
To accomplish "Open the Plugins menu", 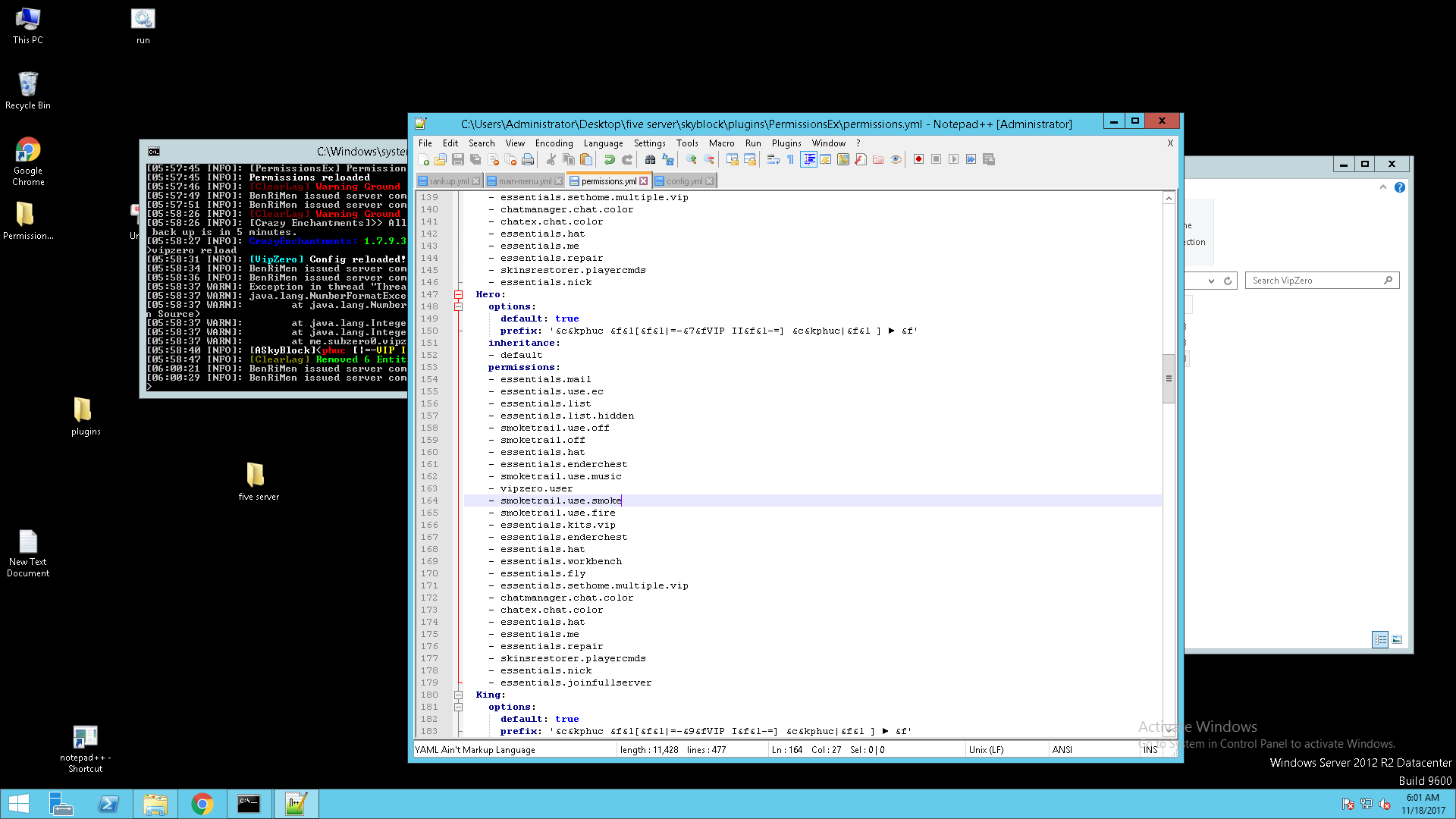I will click(786, 143).
